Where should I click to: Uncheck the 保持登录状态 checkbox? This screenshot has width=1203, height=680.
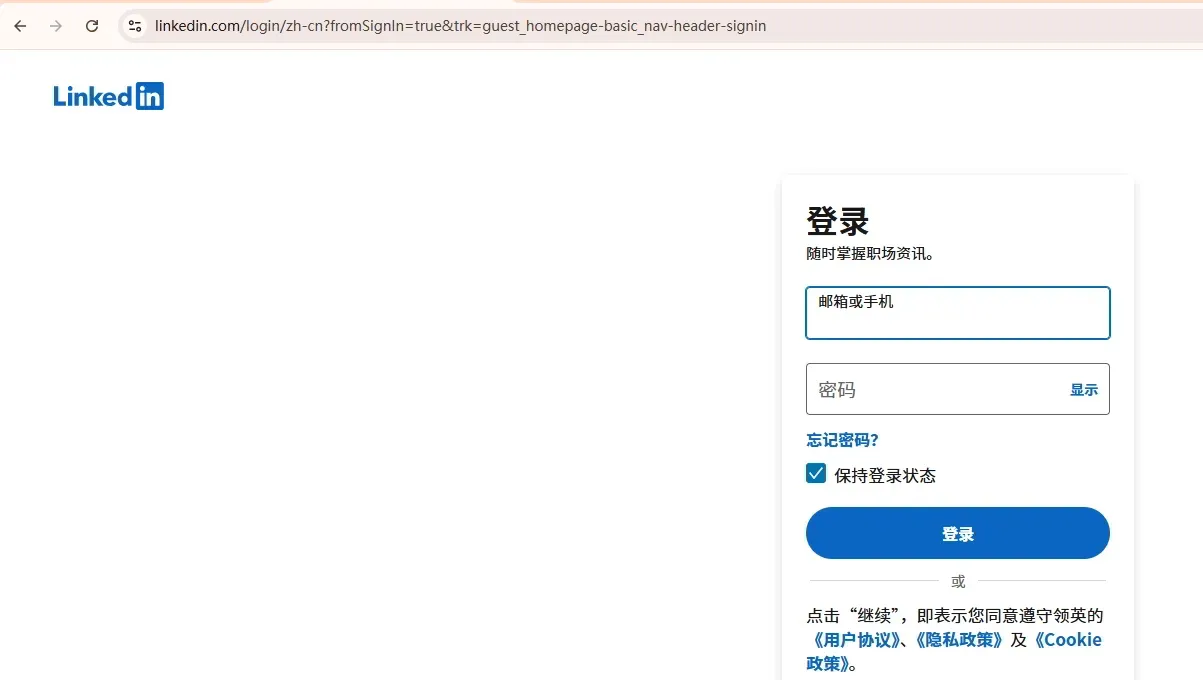pyautogui.click(x=816, y=473)
